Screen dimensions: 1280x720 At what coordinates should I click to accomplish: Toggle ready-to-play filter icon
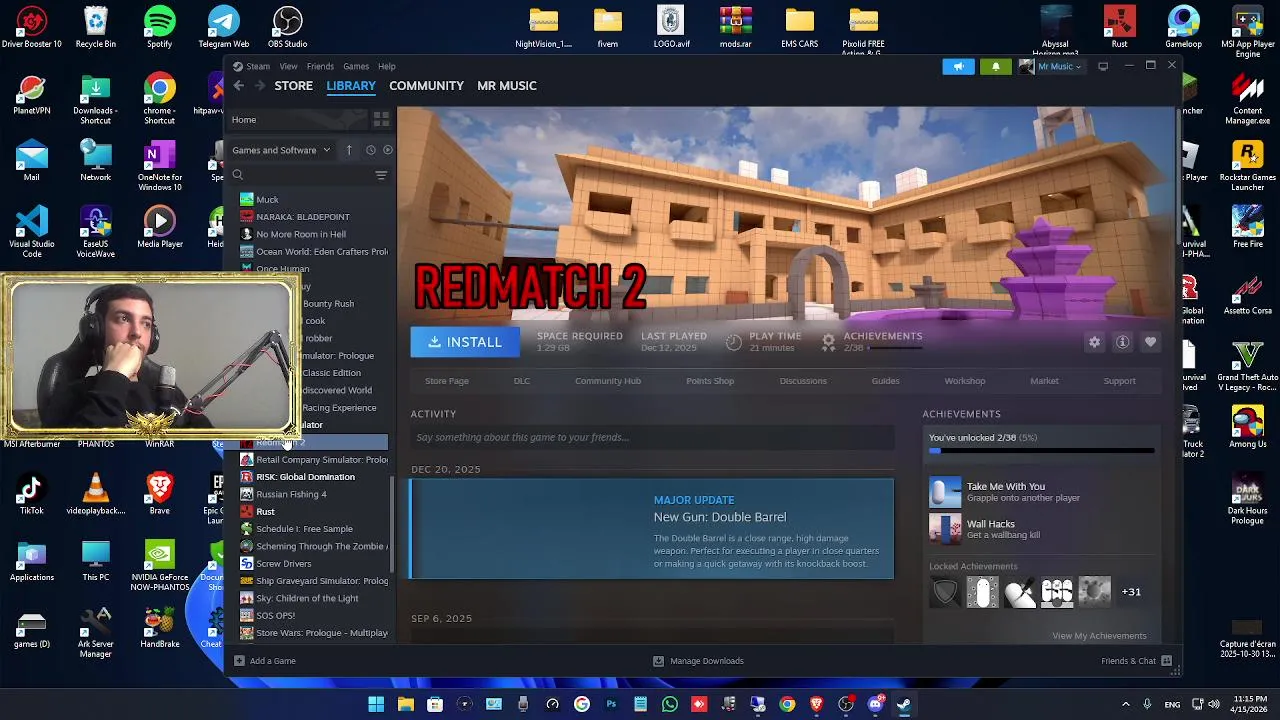click(x=387, y=150)
